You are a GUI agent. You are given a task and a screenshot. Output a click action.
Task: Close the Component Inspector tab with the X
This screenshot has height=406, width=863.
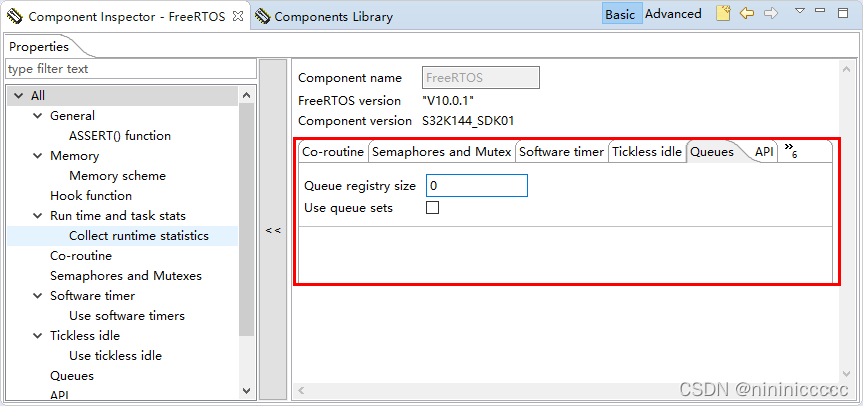238,16
